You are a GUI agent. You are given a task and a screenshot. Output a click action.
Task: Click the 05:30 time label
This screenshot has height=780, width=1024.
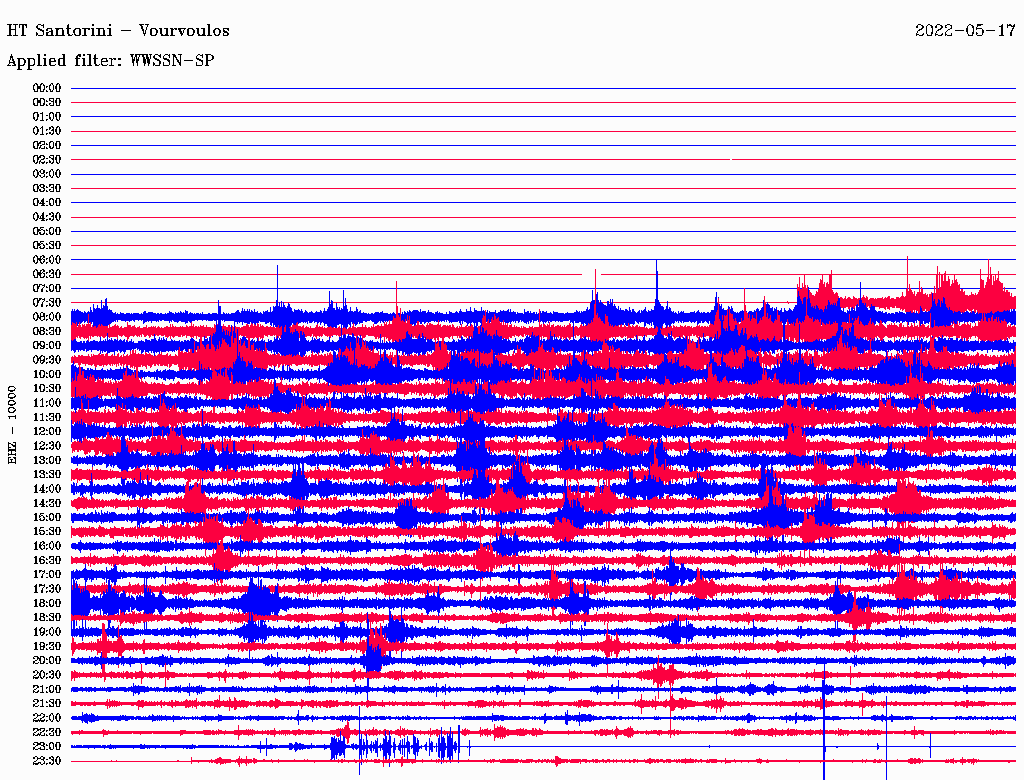[47, 246]
